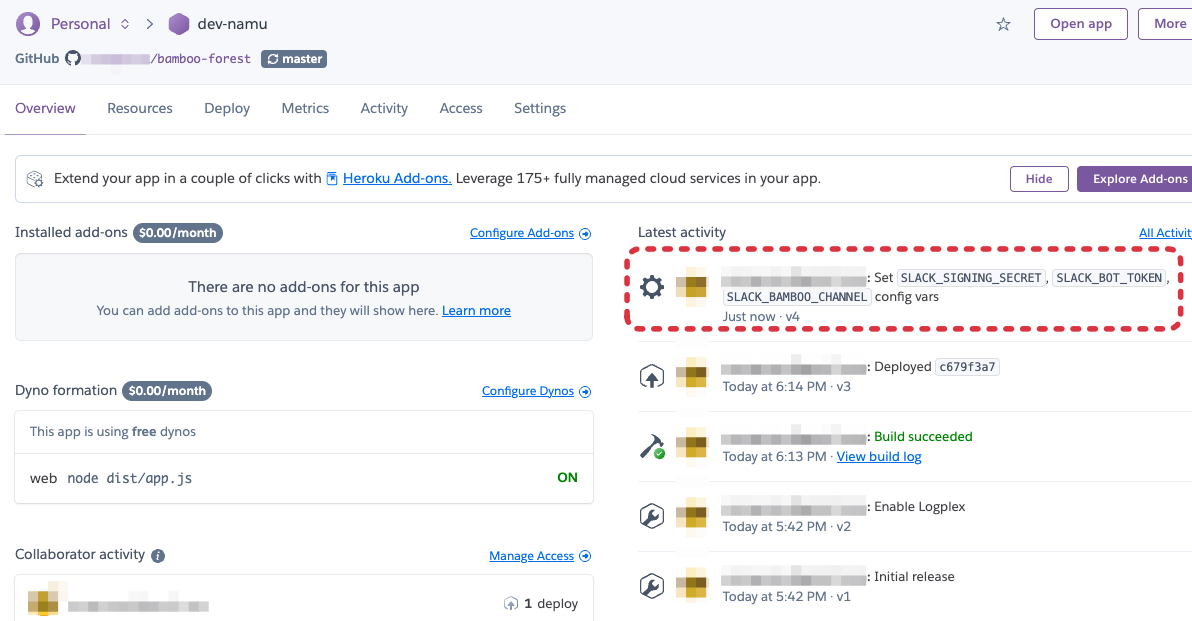Click the user avatar in the Deployed row
The height and width of the screenshot is (621, 1192).
tap(692, 373)
